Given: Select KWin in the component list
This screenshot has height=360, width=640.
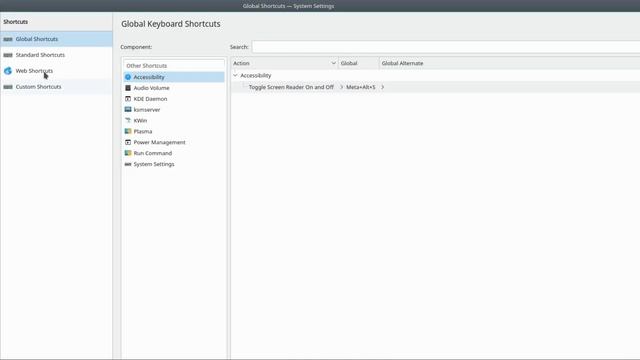Looking at the screenshot, I should [x=174, y=120].
